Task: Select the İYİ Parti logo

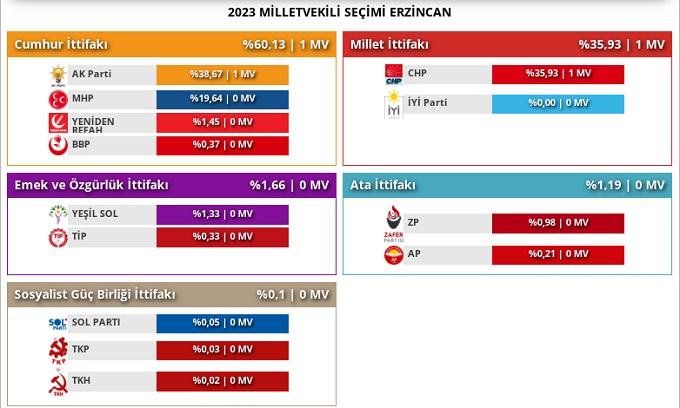Action: (393, 106)
